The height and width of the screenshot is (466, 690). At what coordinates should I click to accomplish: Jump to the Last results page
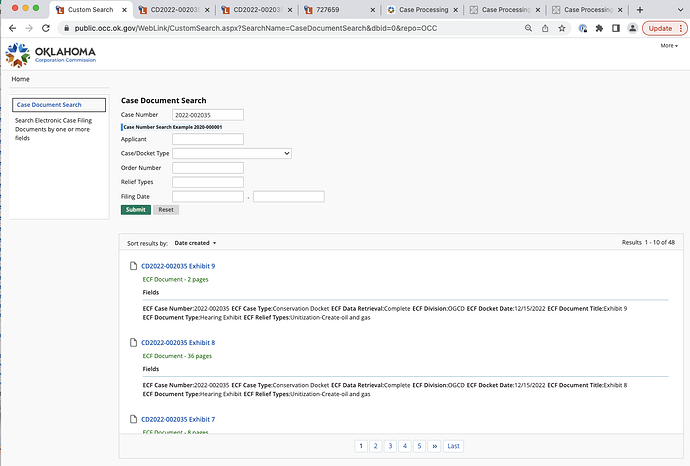tap(453, 446)
